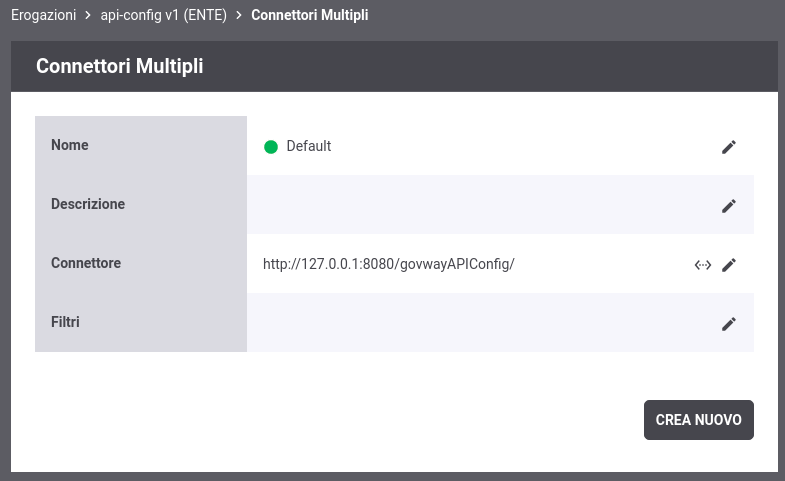Click the green status dot beside Default
785x481 pixels.
271,147
